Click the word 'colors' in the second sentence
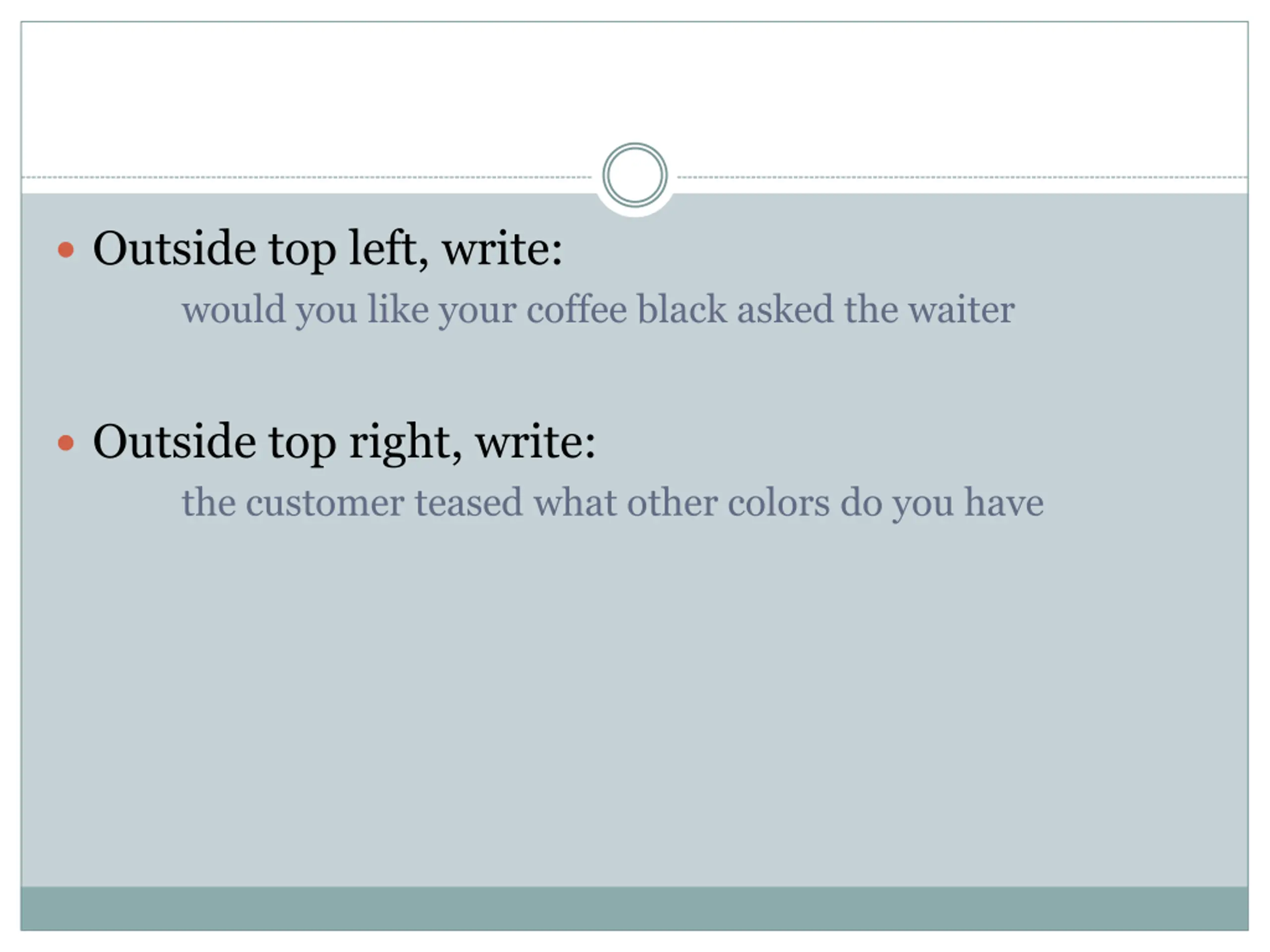Screen dimensions: 1270x952 [x=778, y=503]
